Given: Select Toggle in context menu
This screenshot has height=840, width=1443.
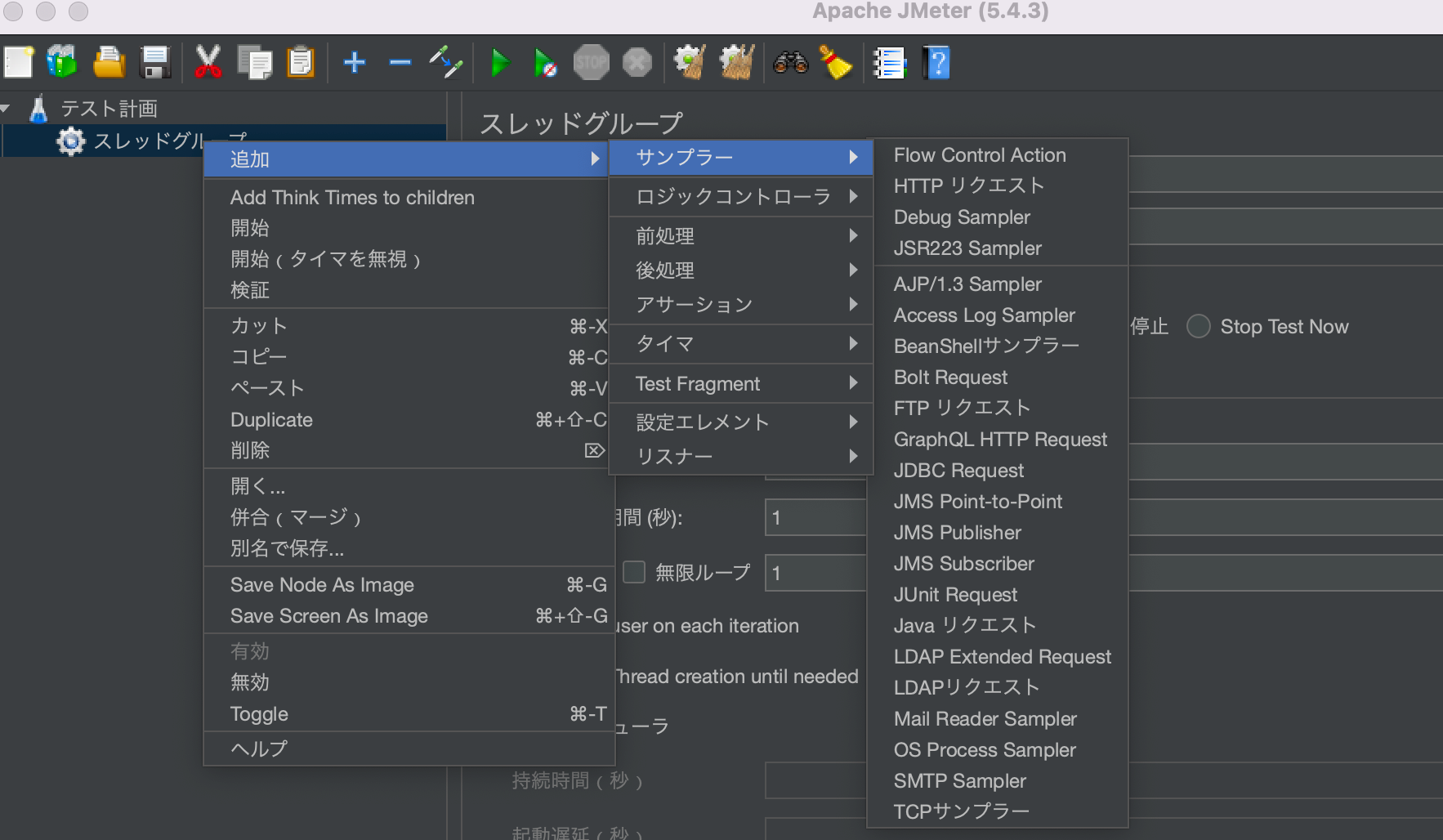Looking at the screenshot, I should pos(409,714).
